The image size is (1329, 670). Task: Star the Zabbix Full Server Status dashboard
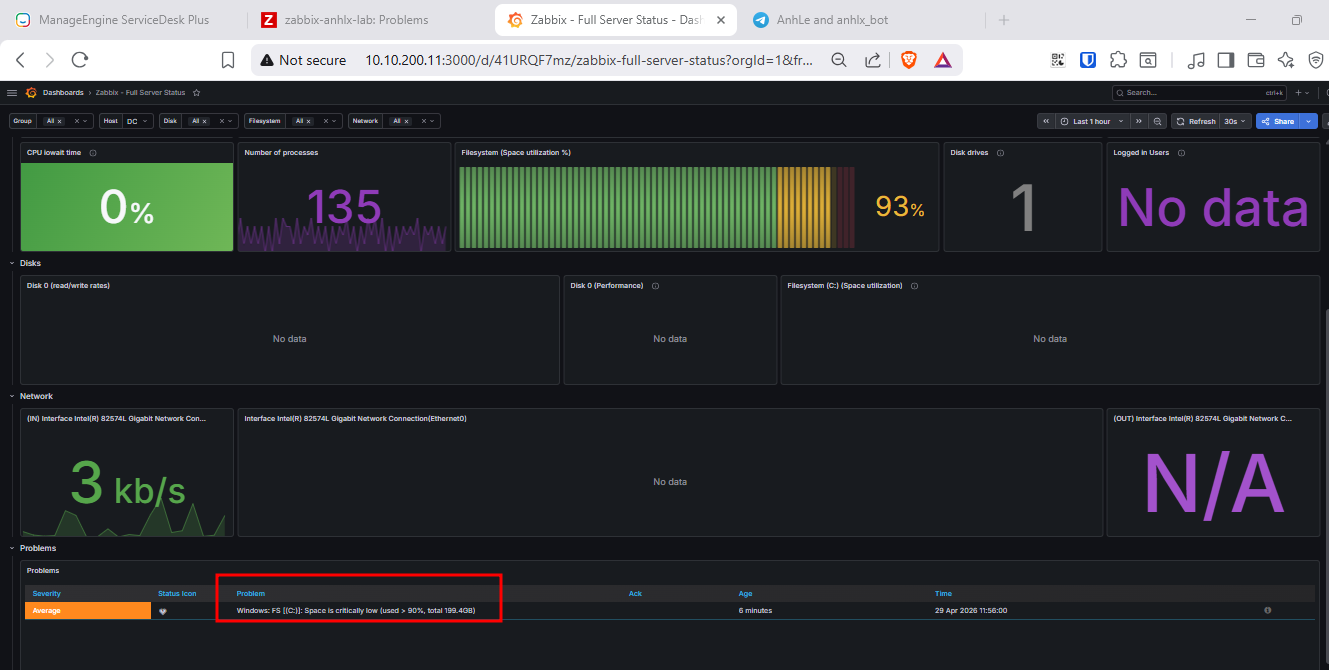coord(197,93)
